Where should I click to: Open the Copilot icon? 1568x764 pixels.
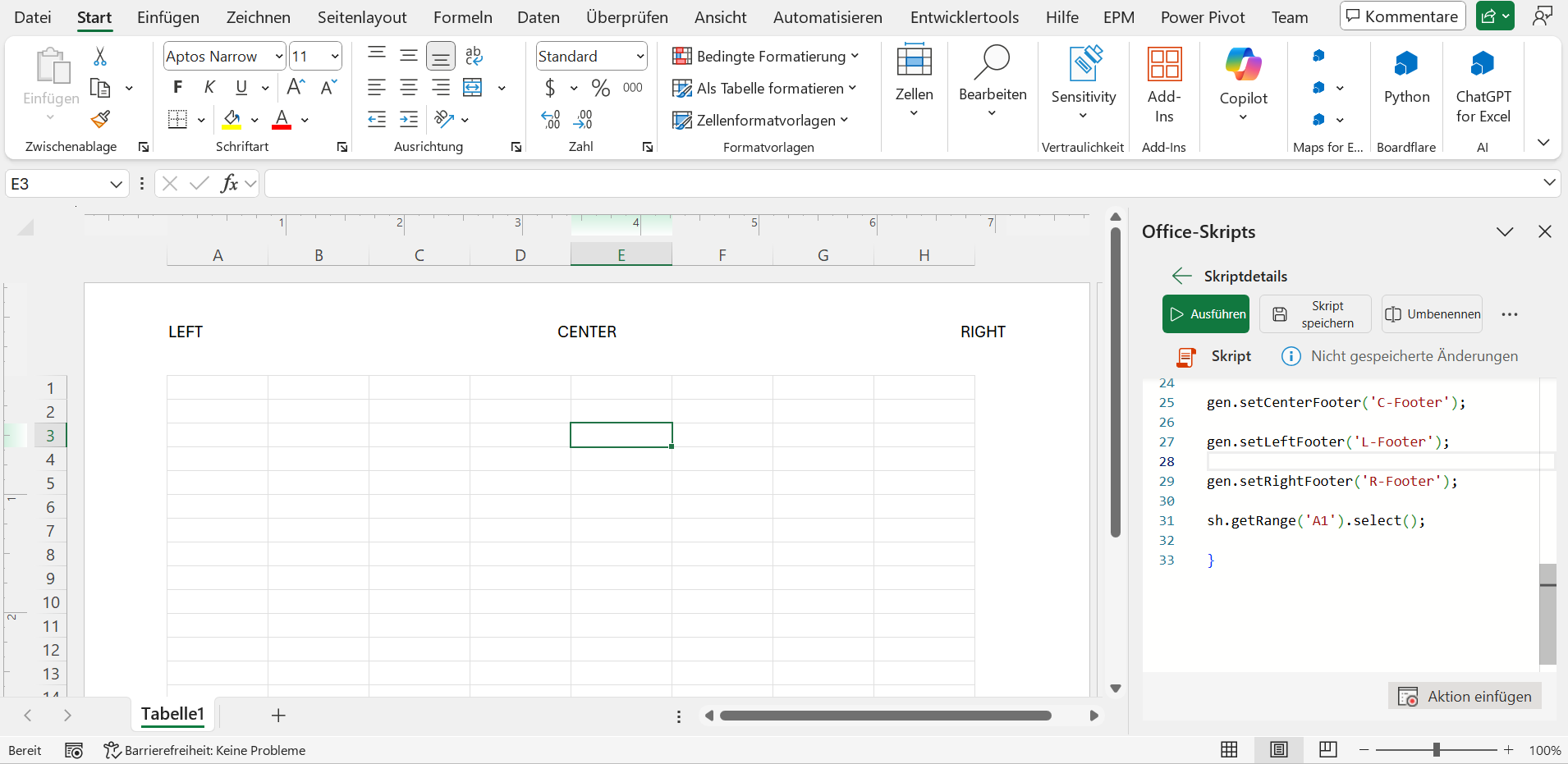point(1243,64)
